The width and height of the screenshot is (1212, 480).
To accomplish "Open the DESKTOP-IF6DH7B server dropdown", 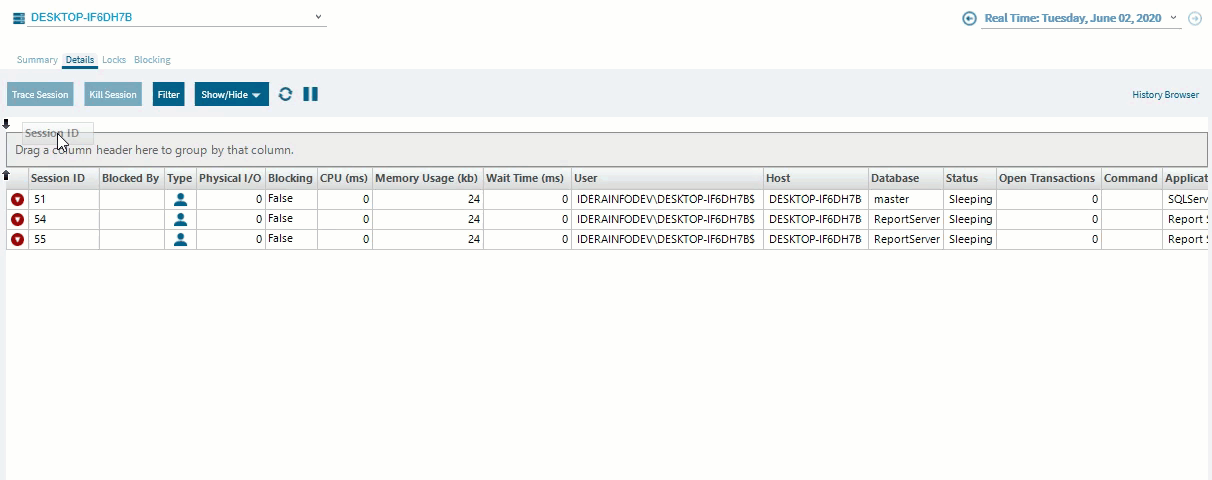I will [318, 17].
